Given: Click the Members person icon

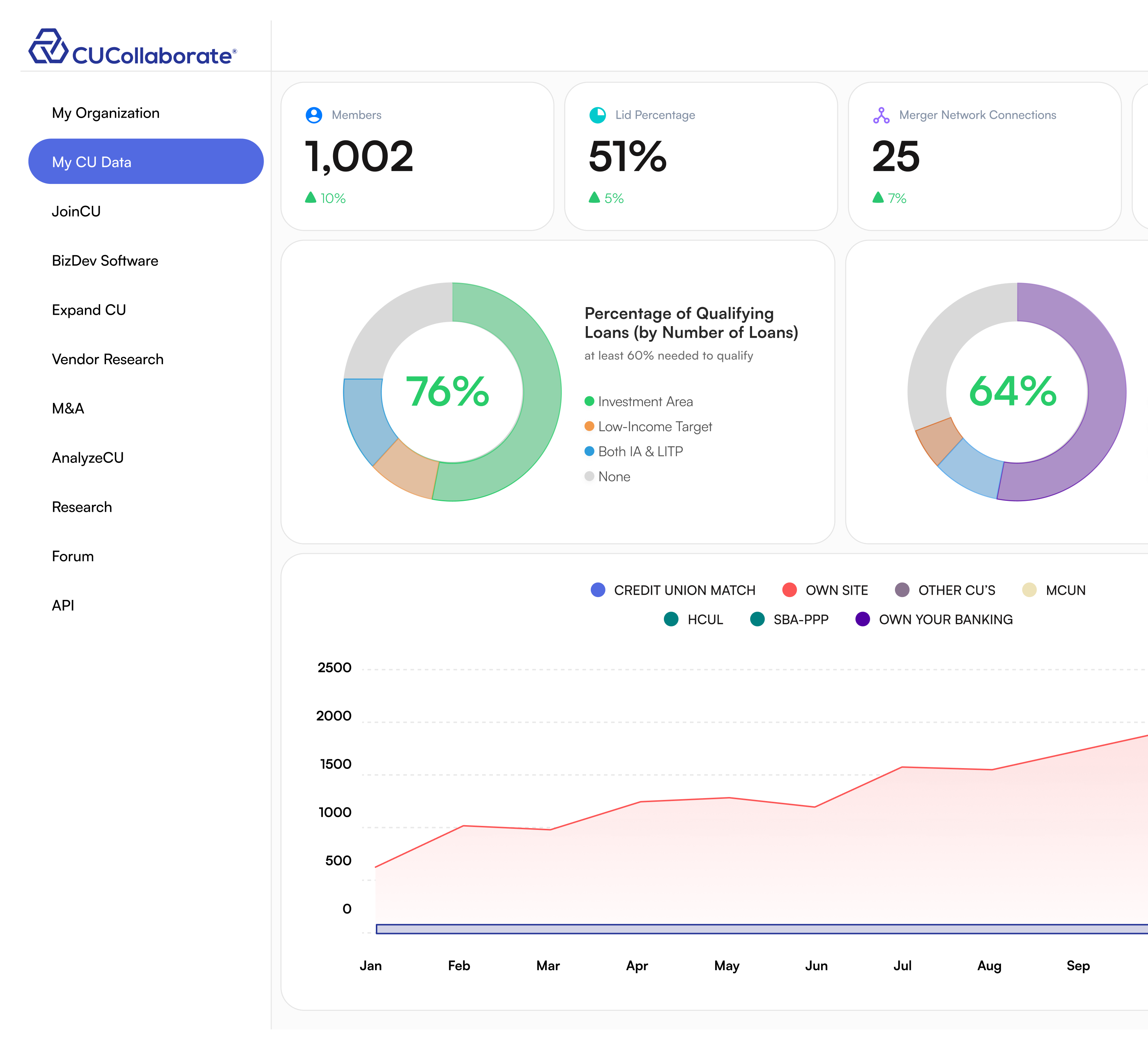Looking at the screenshot, I should 314,115.
